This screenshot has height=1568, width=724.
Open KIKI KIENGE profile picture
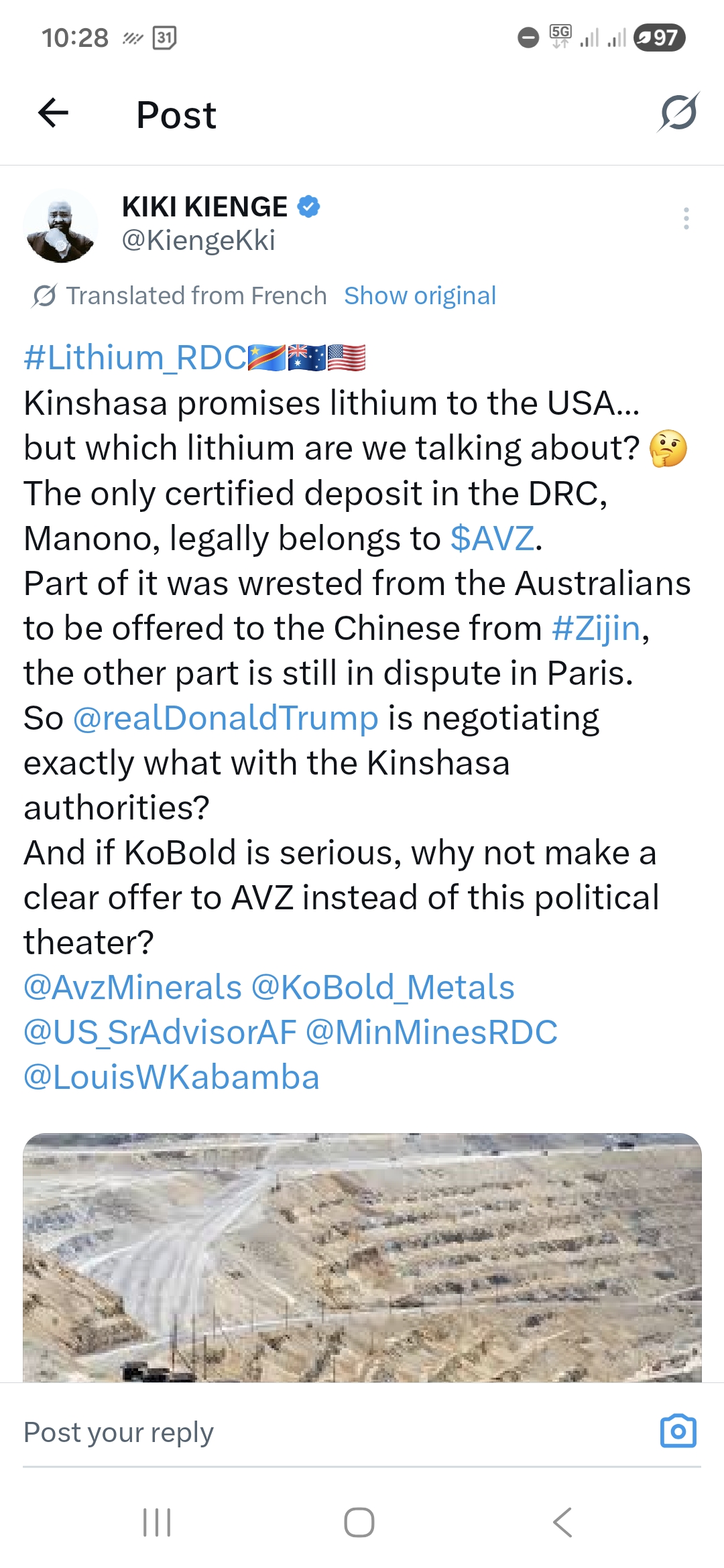point(61,225)
